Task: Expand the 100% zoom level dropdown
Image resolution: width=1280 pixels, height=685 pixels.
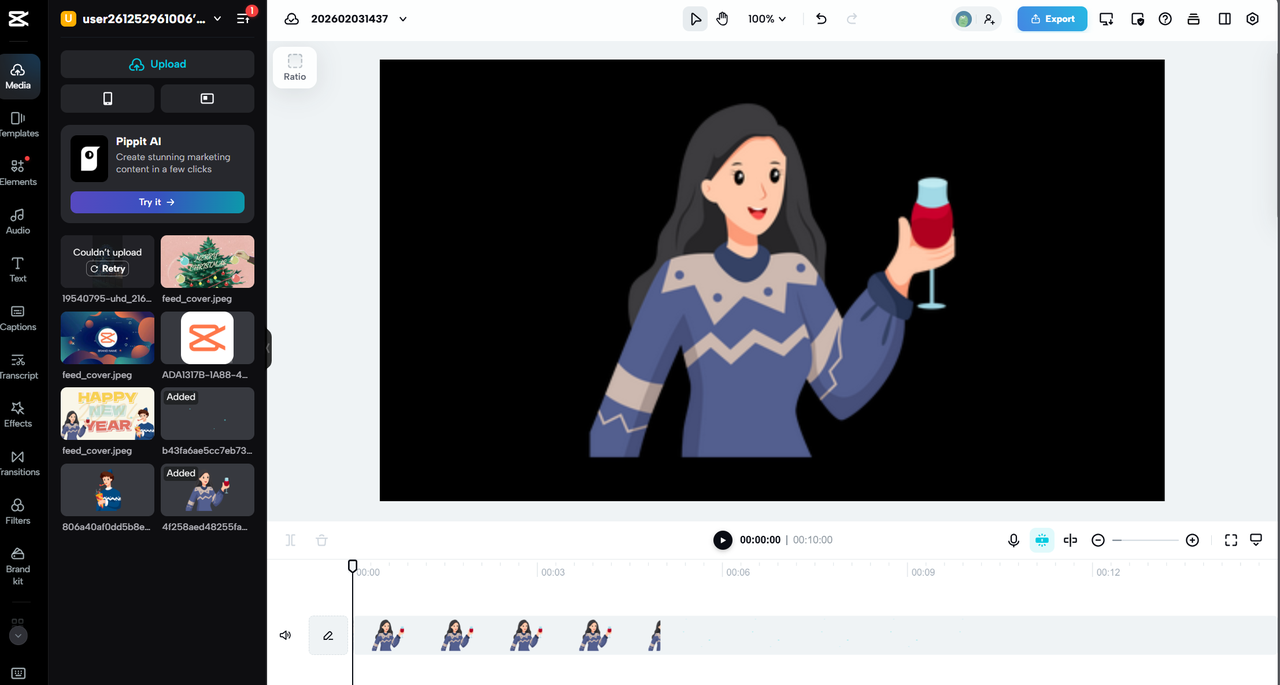Action: (766, 18)
